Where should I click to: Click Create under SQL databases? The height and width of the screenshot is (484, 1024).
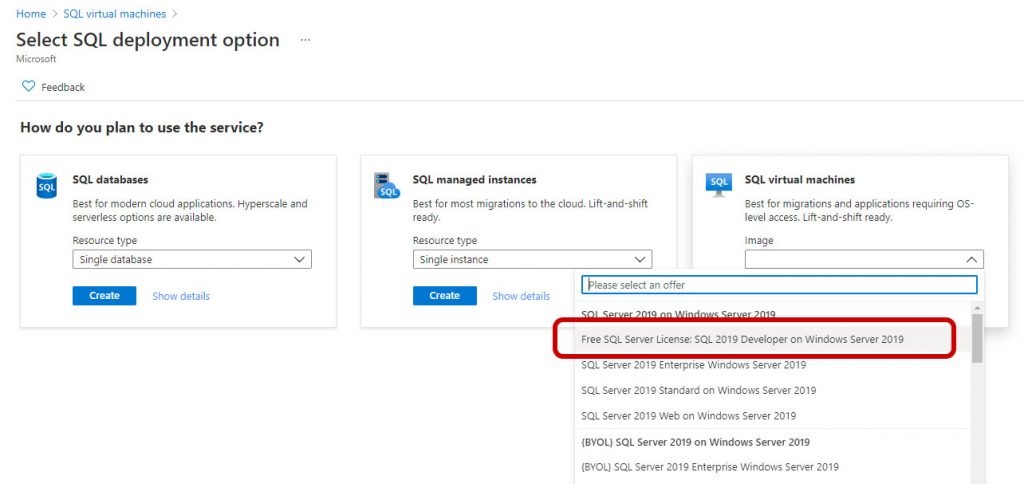pos(104,296)
